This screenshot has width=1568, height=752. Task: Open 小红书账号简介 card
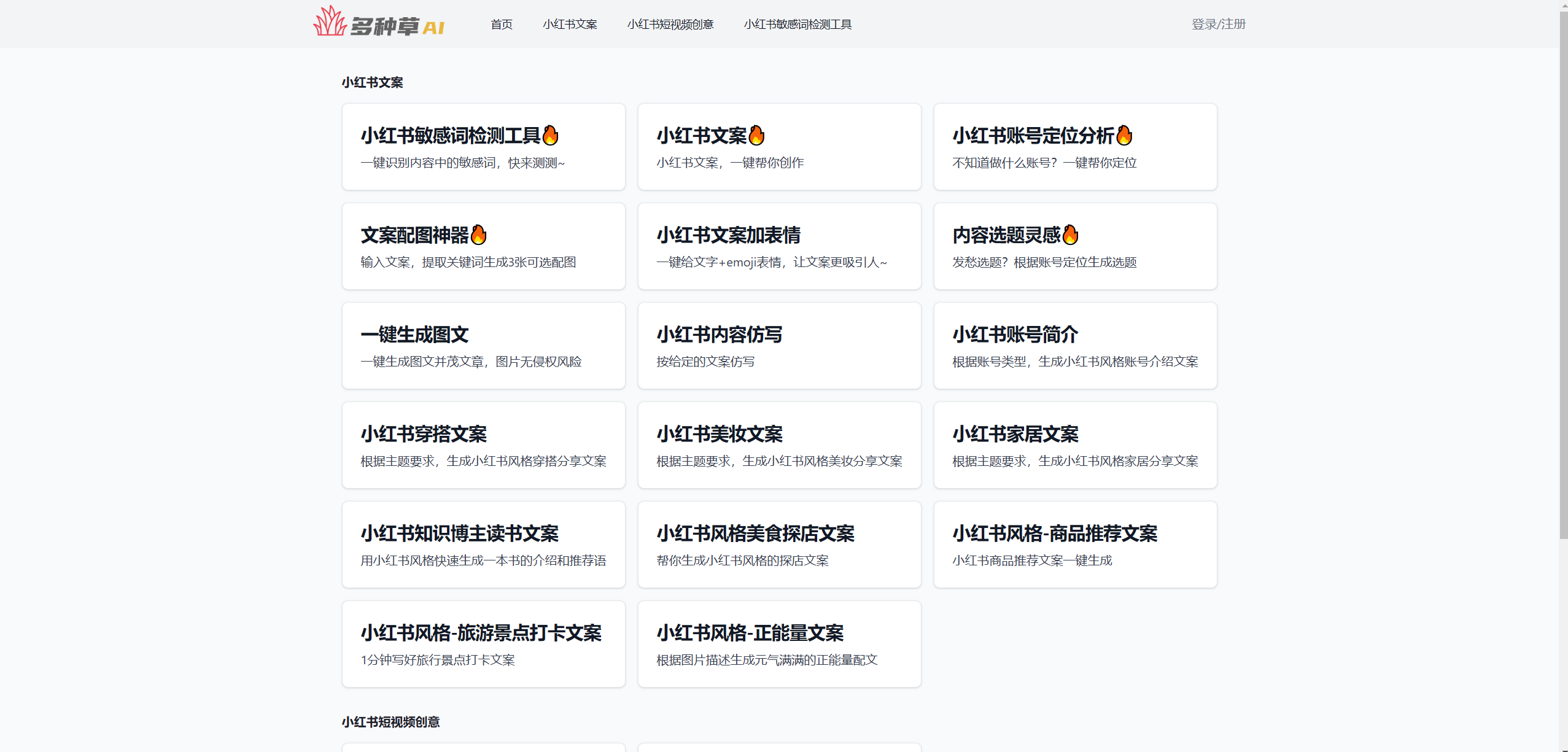click(1076, 346)
